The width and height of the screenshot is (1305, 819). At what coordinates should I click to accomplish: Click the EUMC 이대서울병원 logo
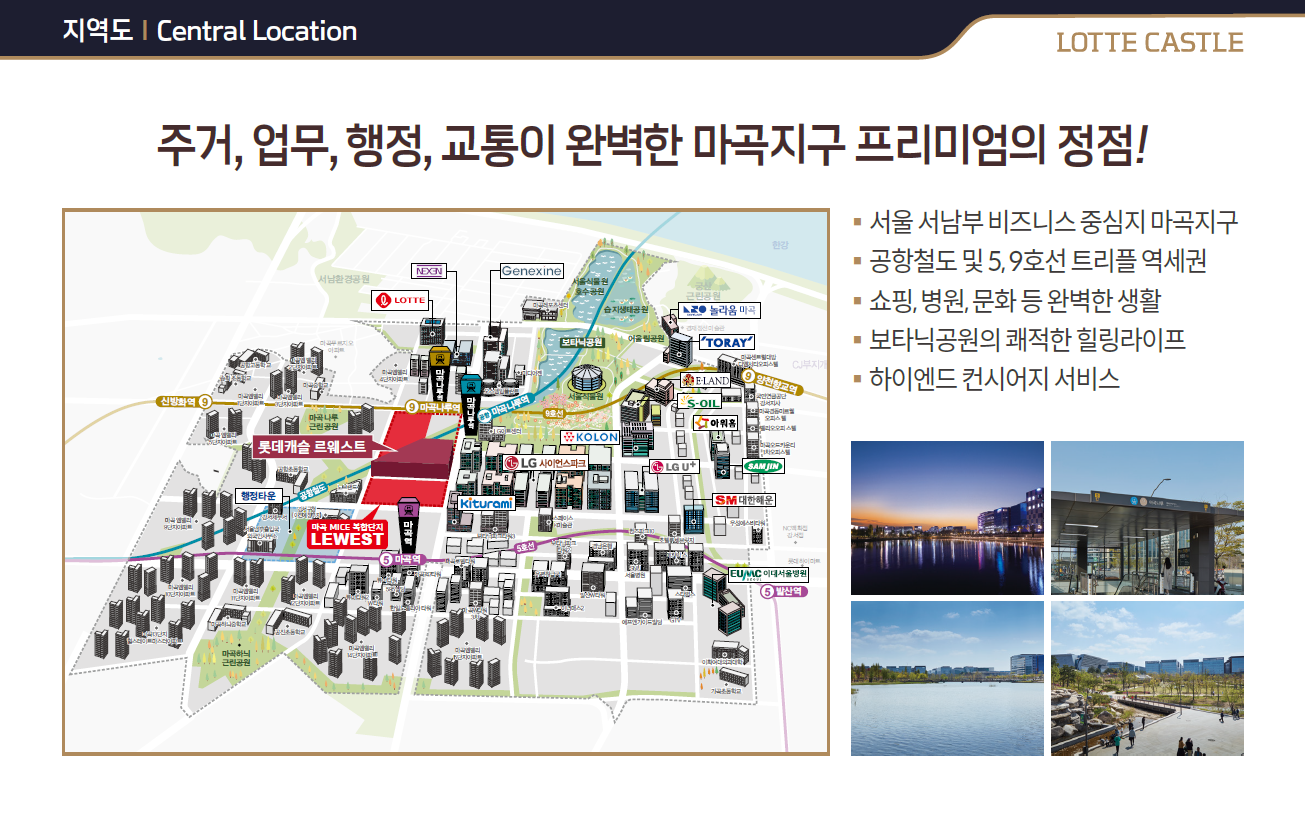768,575
